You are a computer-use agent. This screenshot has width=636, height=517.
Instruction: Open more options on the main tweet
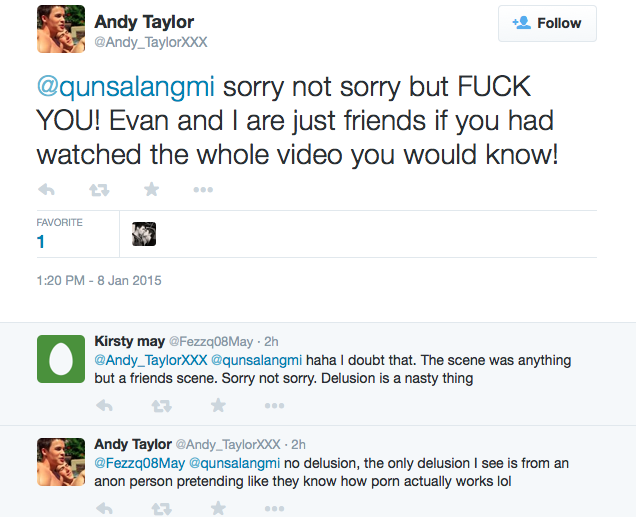(x=203, y=189)
